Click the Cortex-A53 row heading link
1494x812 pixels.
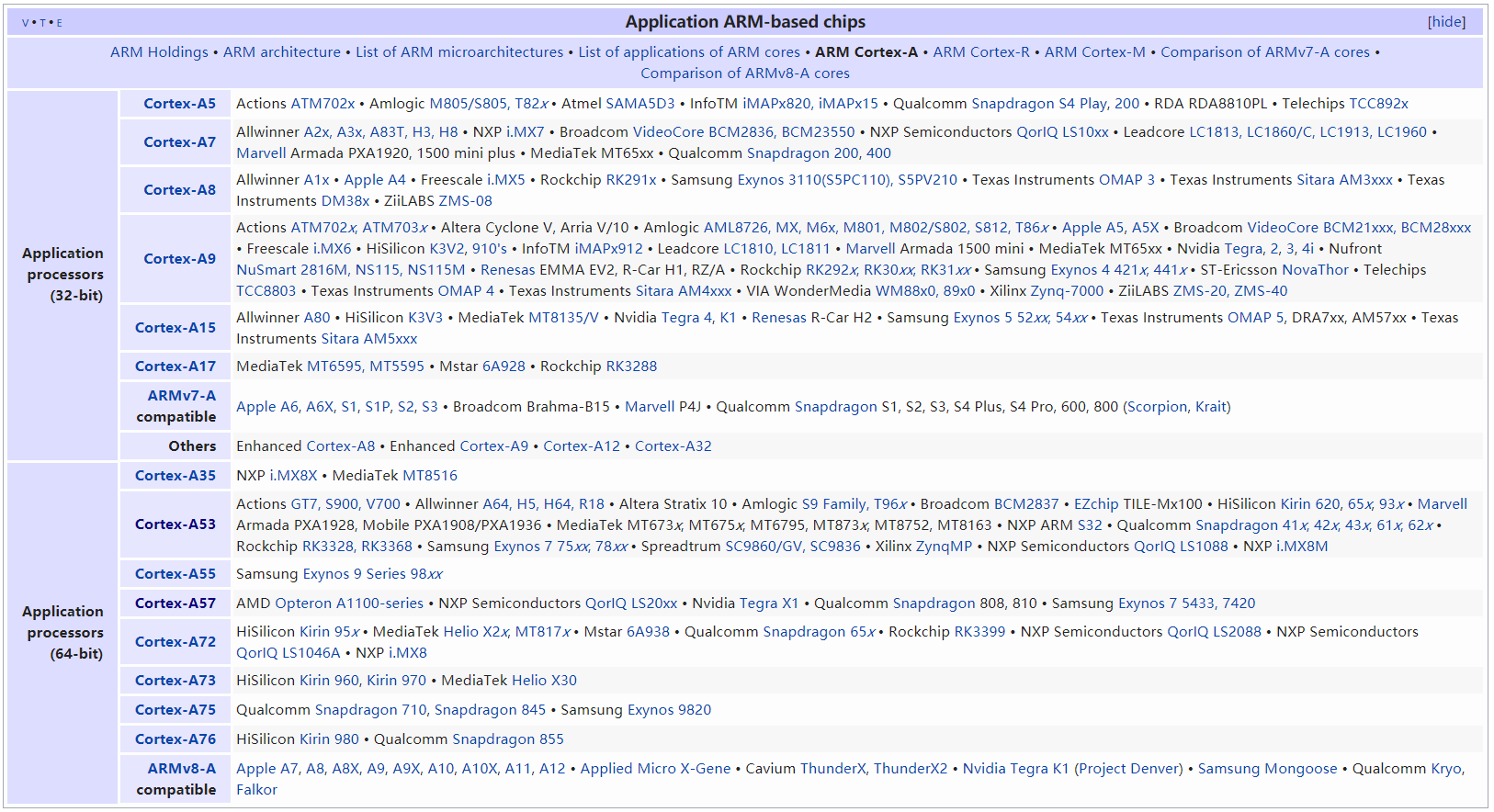pos(175,524)
